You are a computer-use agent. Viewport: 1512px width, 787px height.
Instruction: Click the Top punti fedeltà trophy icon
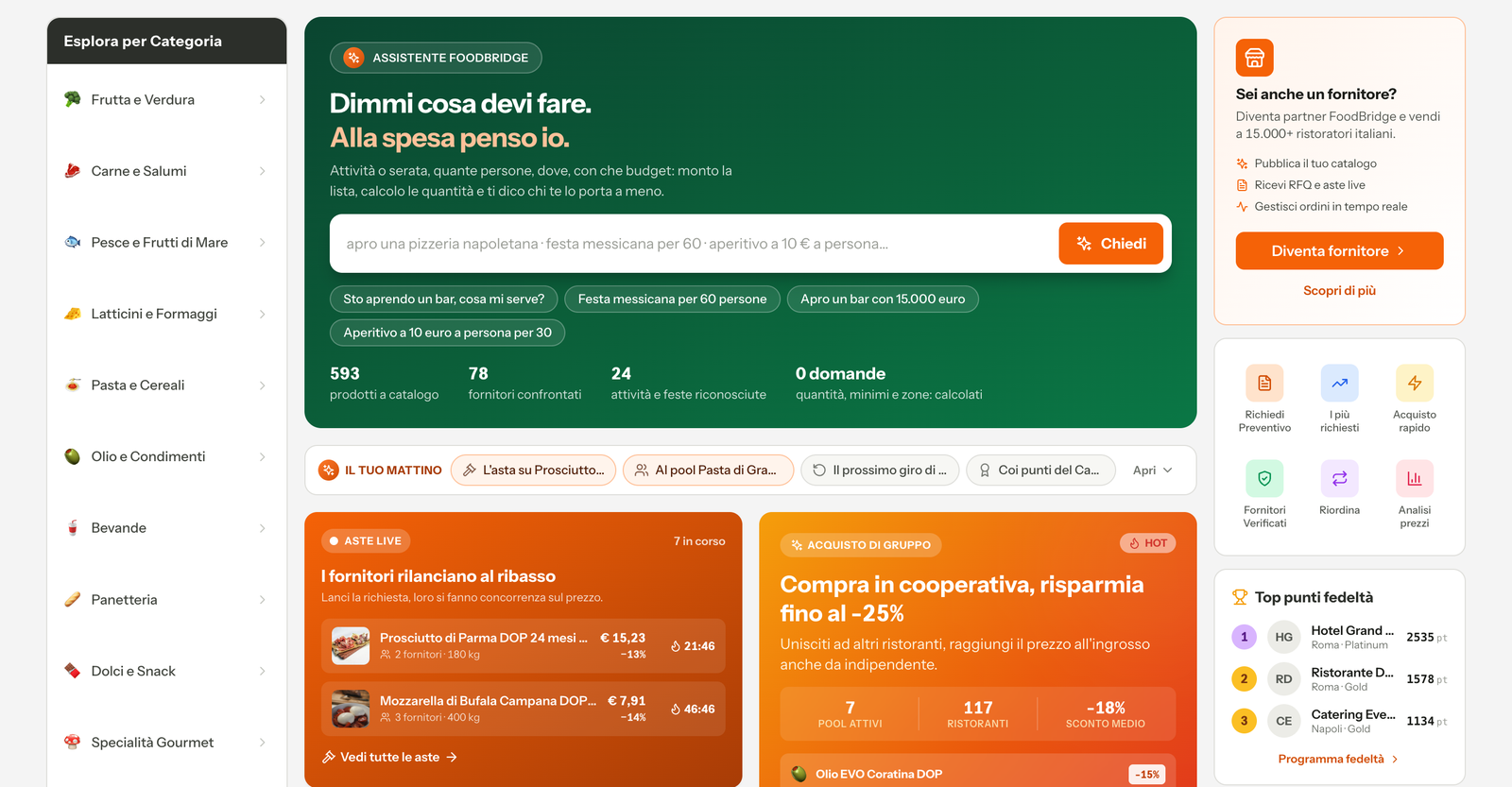pos(1240,597)
